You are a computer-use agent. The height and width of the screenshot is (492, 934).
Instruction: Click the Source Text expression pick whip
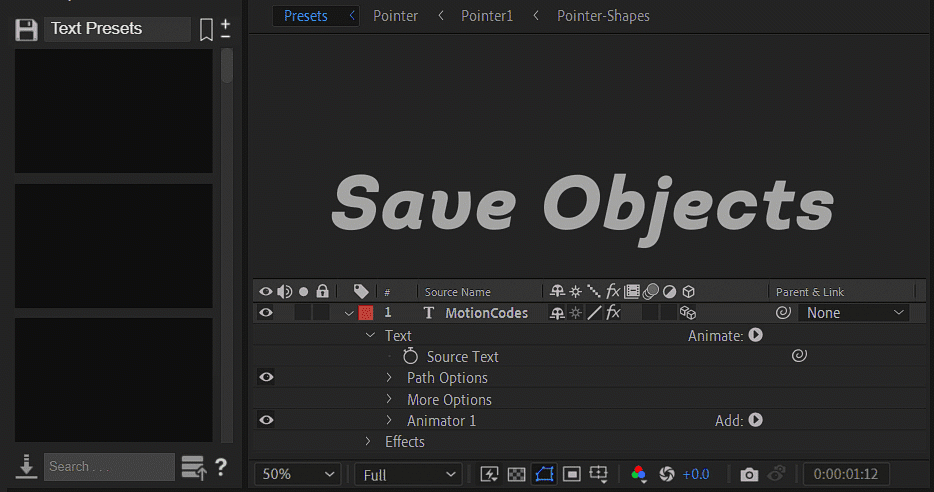coord(799,356)
